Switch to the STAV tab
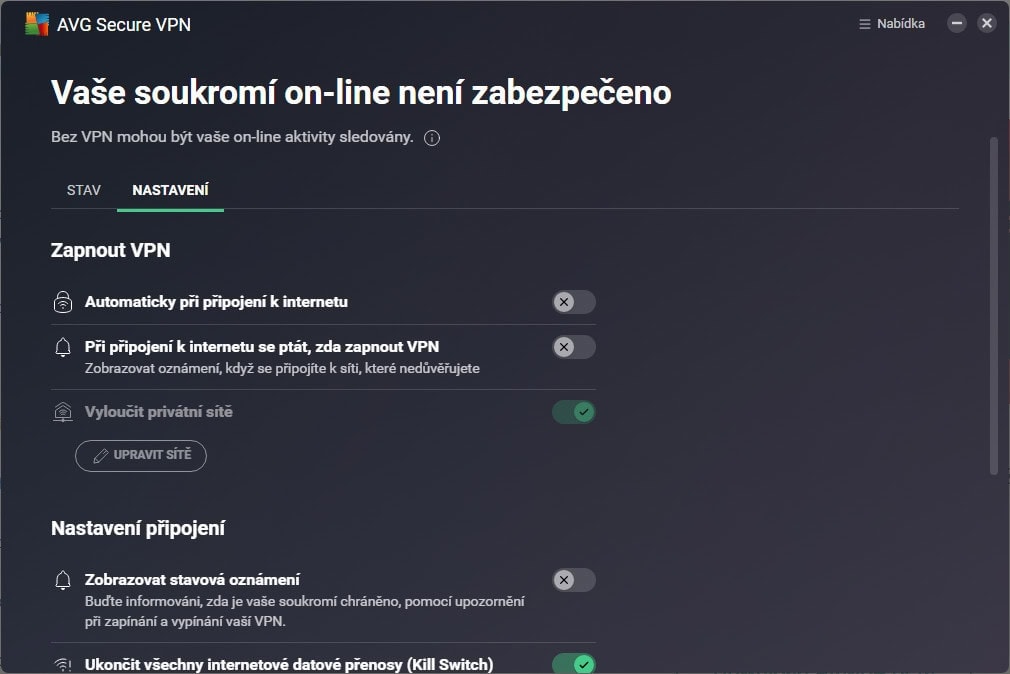Viewport: 1010px width, 674px height. tap(84, 190)
